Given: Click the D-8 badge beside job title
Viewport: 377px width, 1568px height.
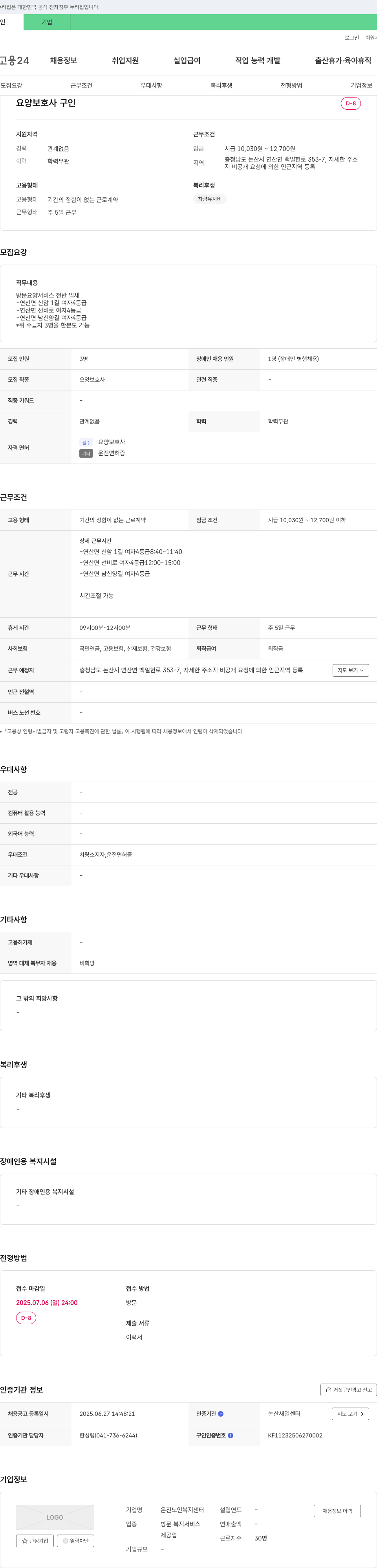Looking at the screenshot, I should pyautogui.click(x=351, y=103).
